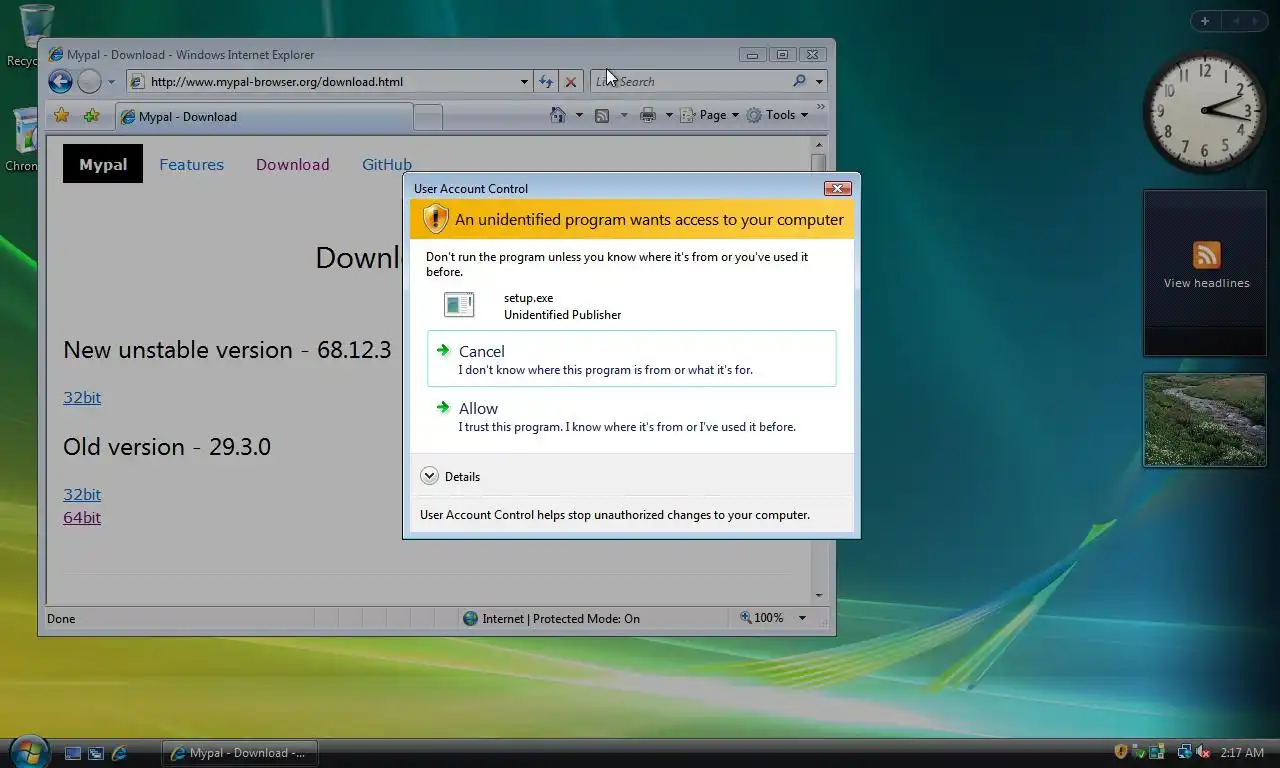Click the Add to Favorites icon
Viewport: 1280px width, 768px height.
point(91,116)
